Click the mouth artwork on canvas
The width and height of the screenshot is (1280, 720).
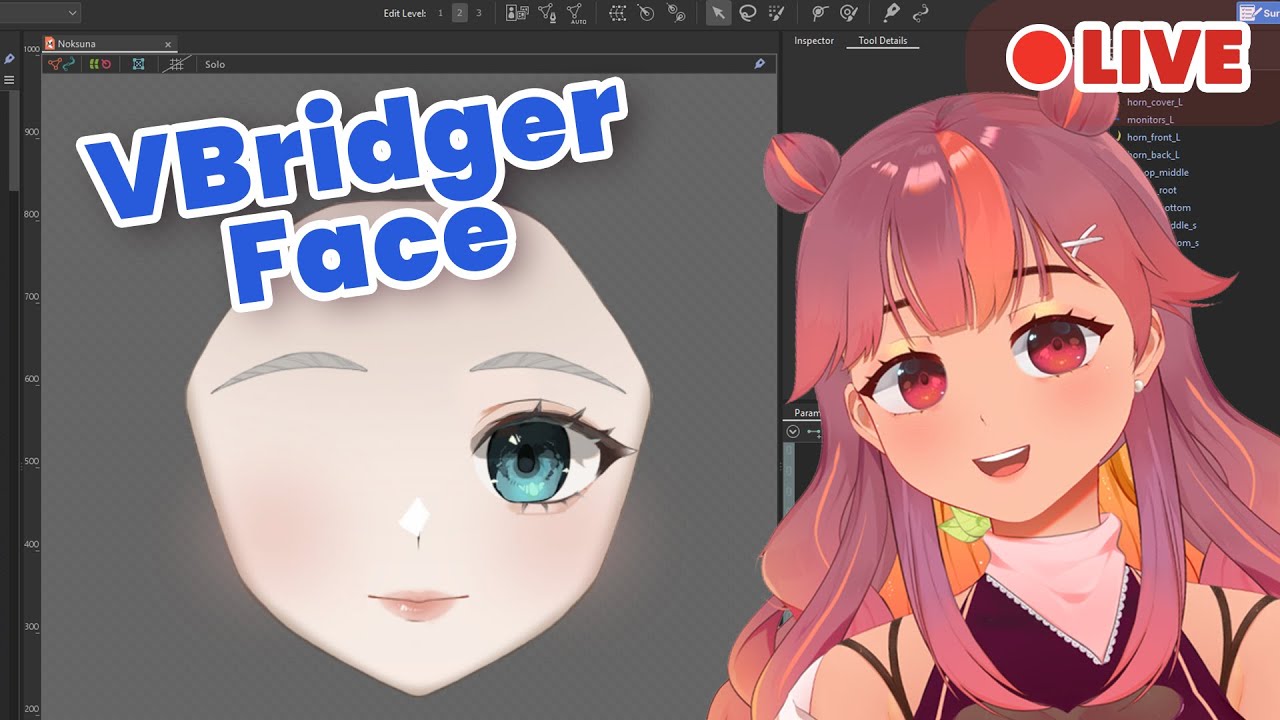(x=418, y=604)
